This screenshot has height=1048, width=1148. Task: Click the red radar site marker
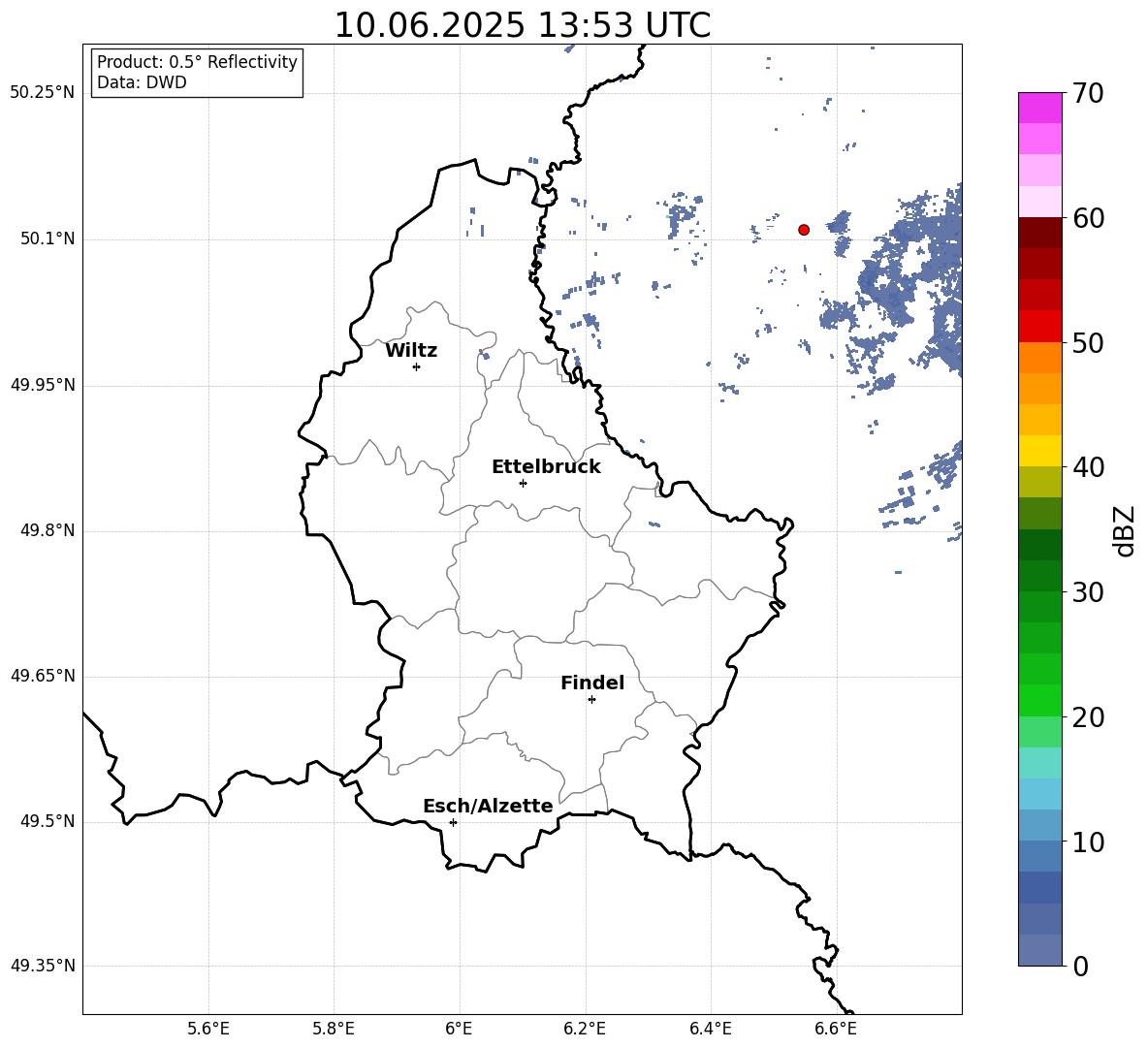(x=804, y=230)
